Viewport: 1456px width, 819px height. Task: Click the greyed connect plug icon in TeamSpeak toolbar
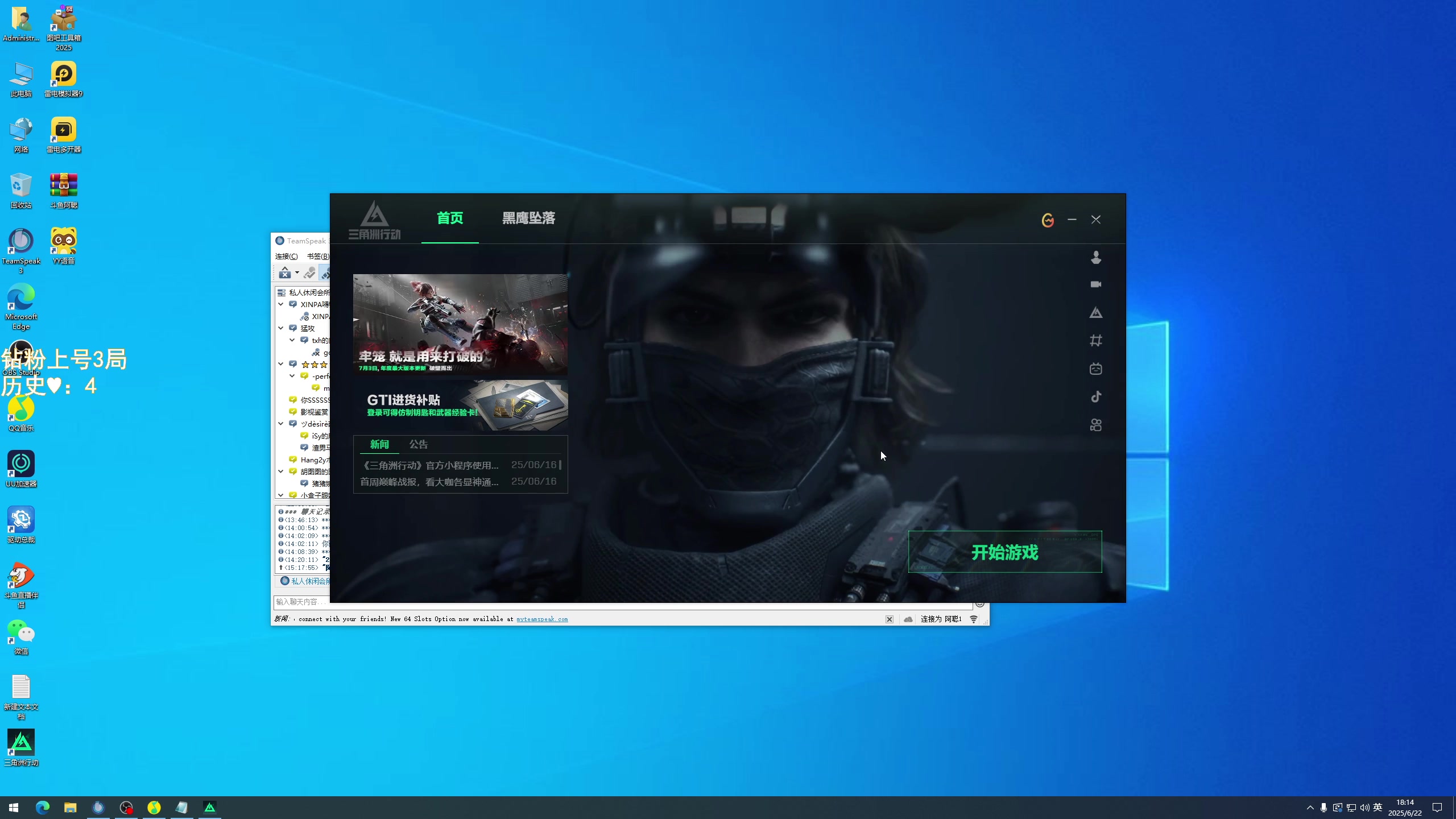tap(309, 274)
